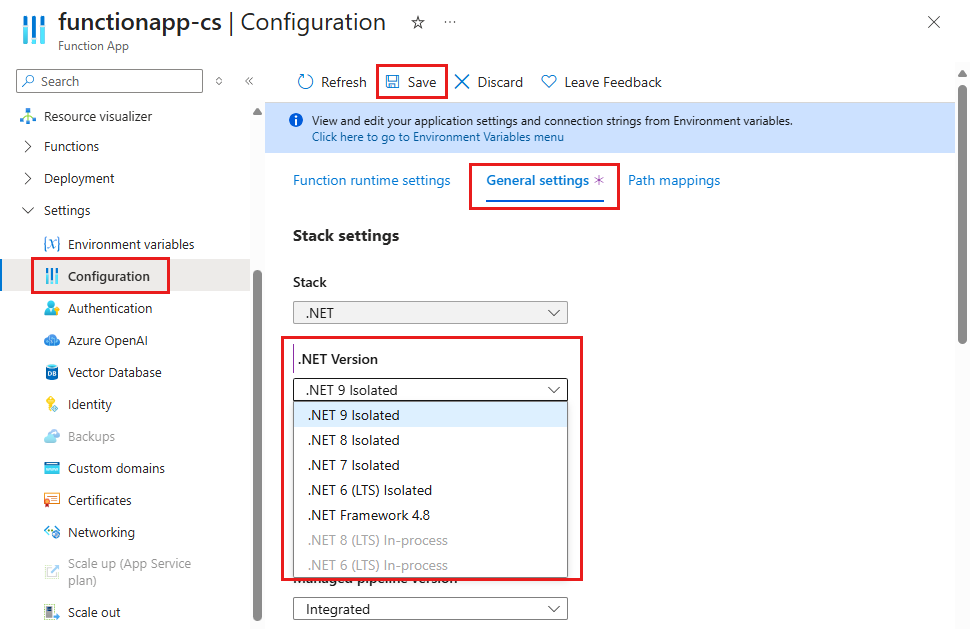Click .NET 6 (LTS) In-process option
The width and height of the screenshot is (970, 629).
coord(430,565)
